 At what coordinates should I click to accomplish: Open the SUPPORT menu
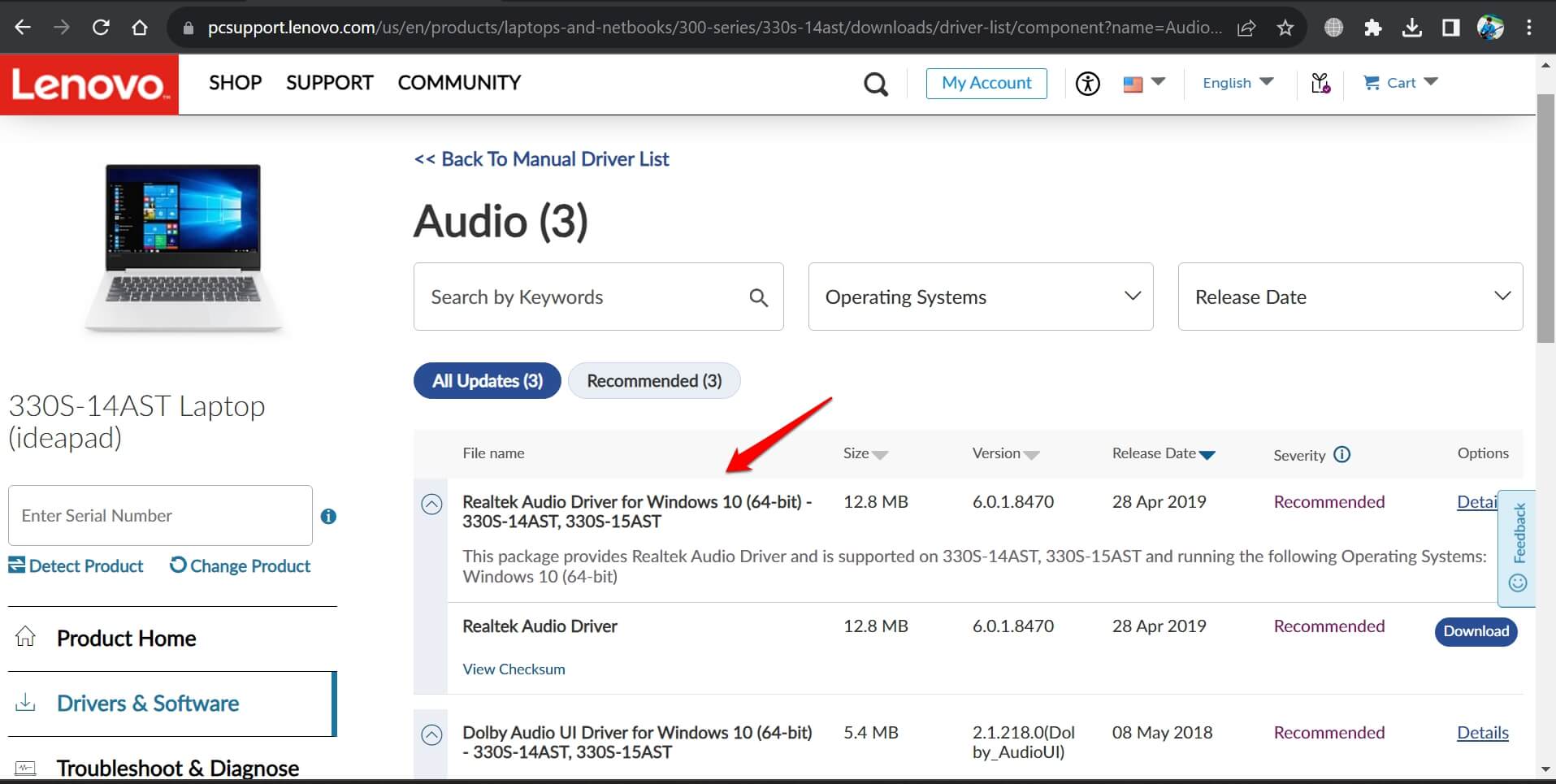coord(329,83)
